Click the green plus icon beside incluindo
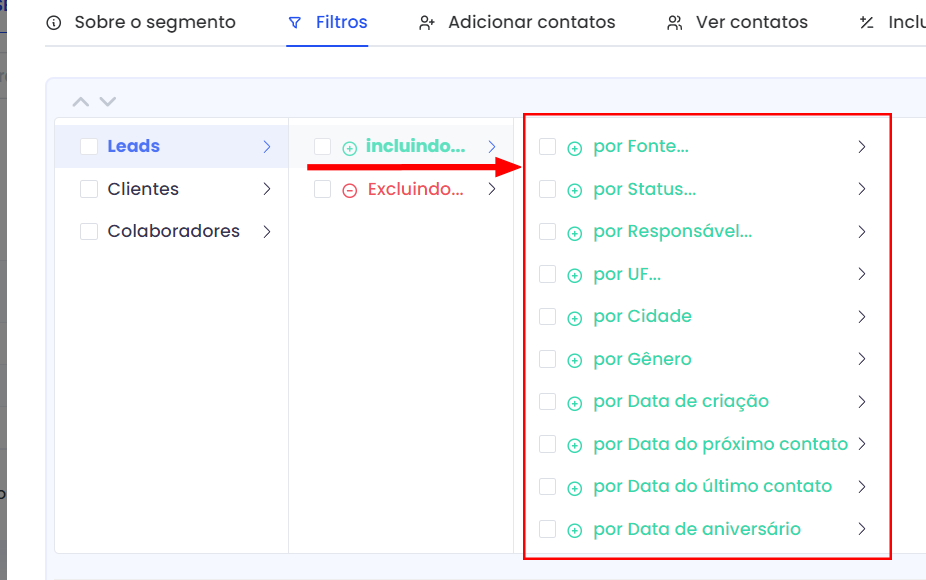Screen dimensions: 926x580 pos(349,148)
